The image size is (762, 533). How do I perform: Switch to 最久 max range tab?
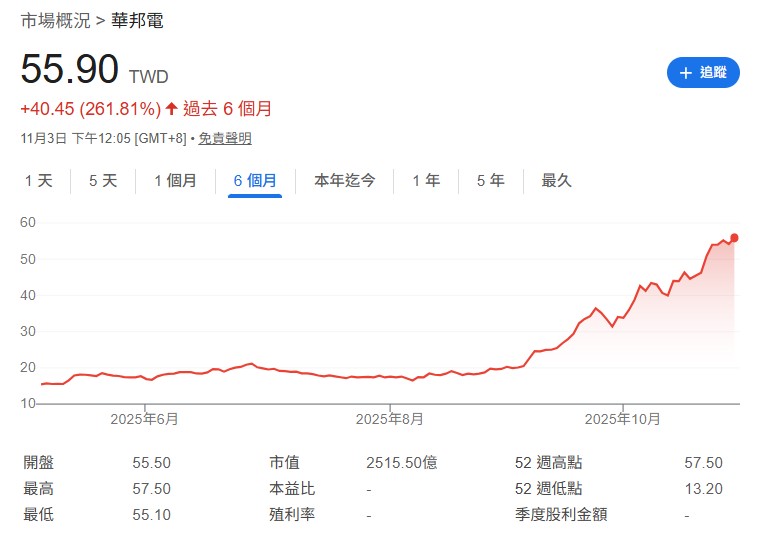pos(556,181)
